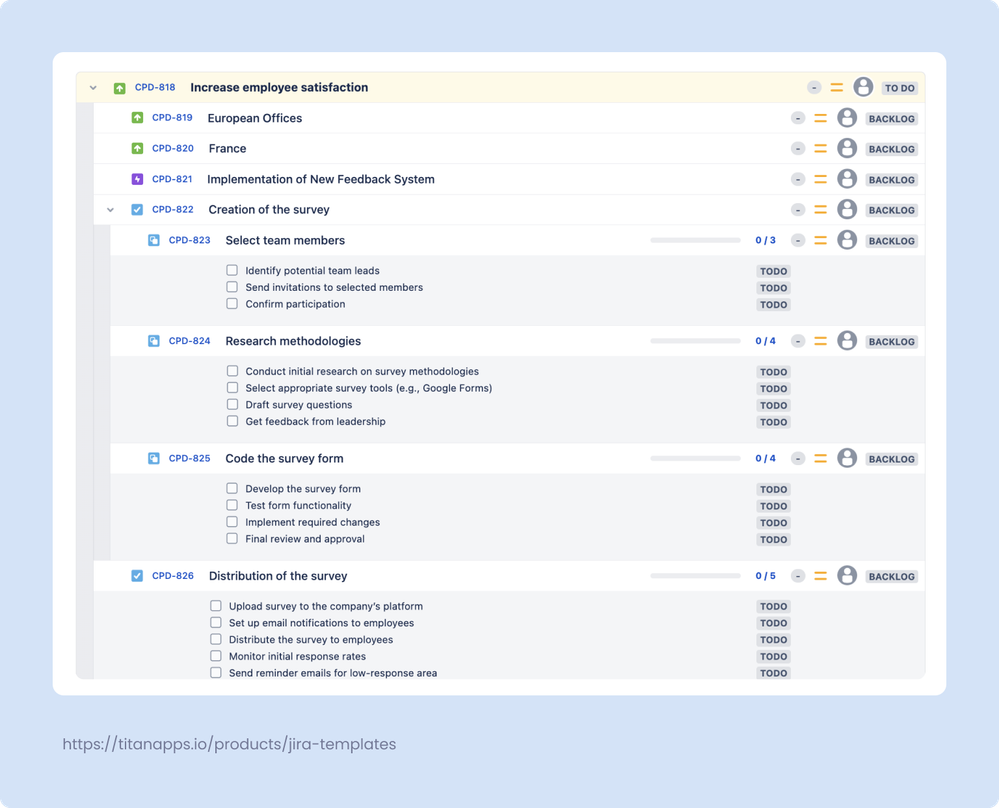Open the assignee avatar for CPD-819
999x808 pixels.
pyautogui.click(x=847, y=118)
